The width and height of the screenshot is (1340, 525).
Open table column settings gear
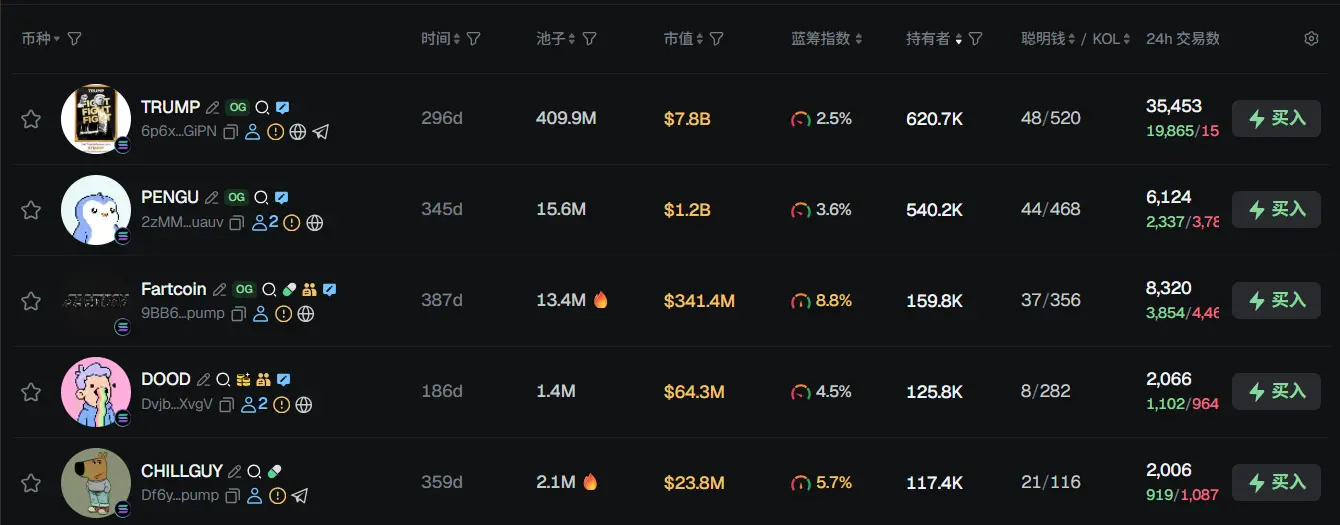click(x=1311, y=39)
